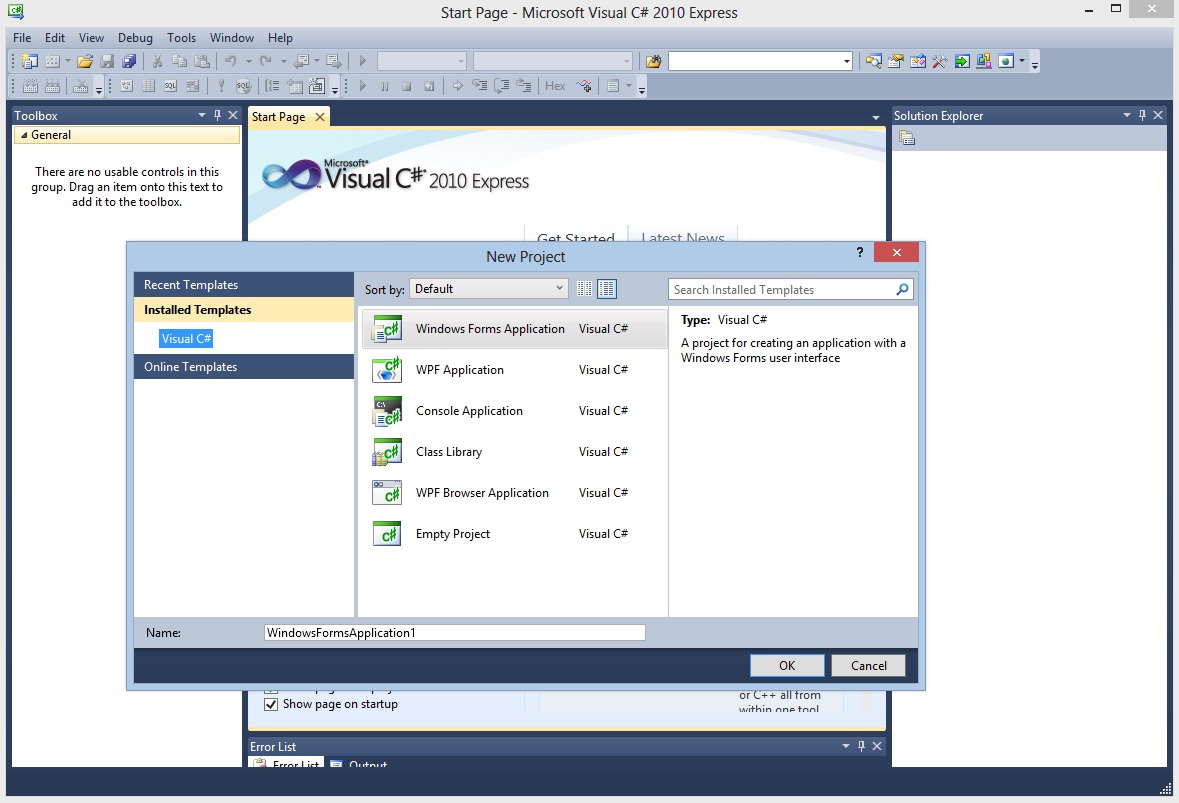This screenshot has height=803, width=1179.
Task: Click the Step Out debug icon
Action: click(x=523, y=86)
